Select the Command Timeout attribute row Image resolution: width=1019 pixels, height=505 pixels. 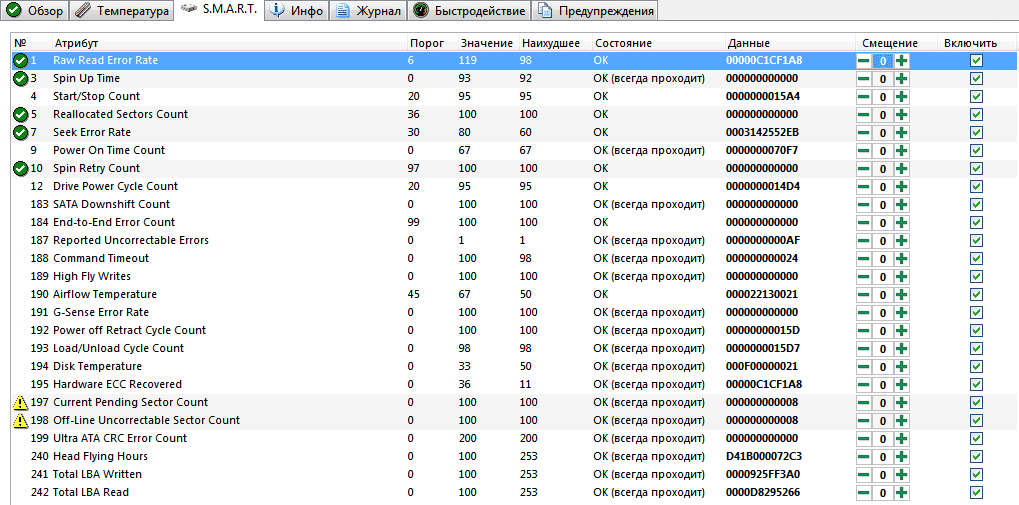[515, 258]
